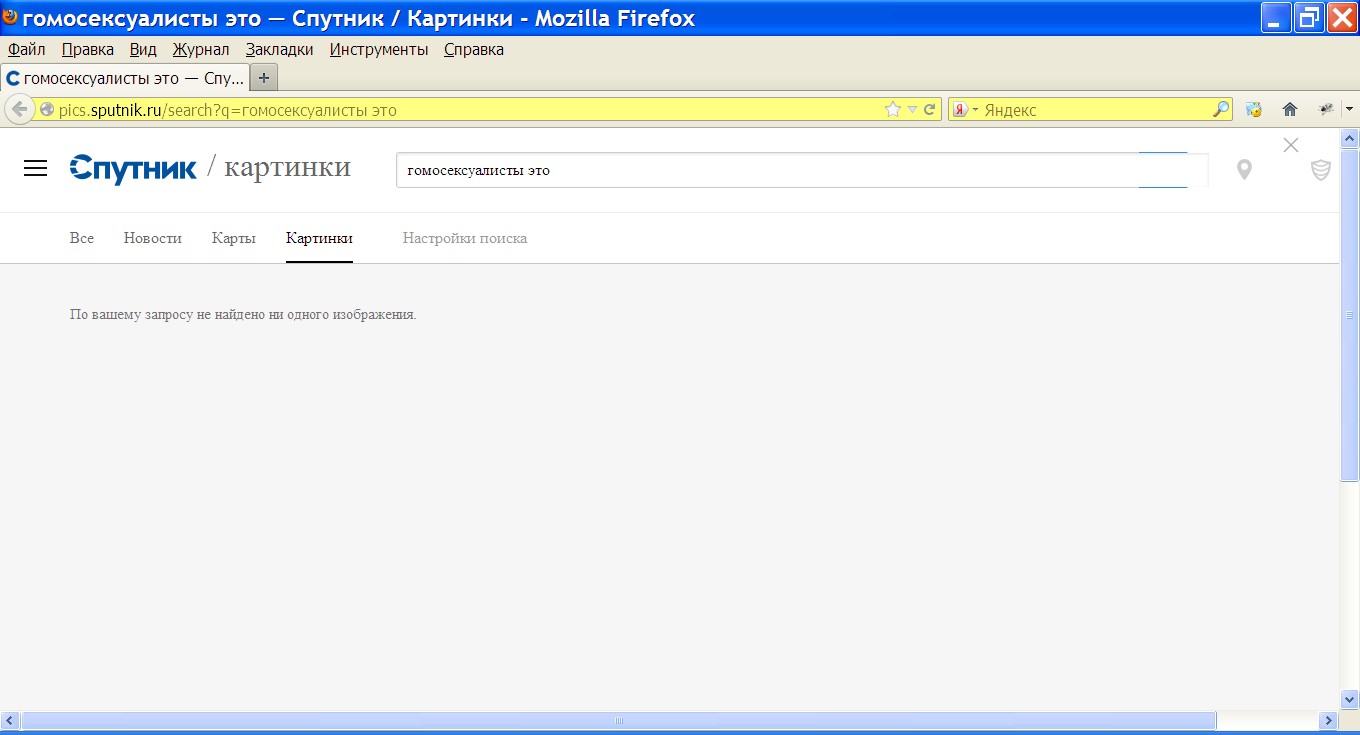
Task: Click the magnifier in the Яндекс search box
Action: coord(1221,110)
